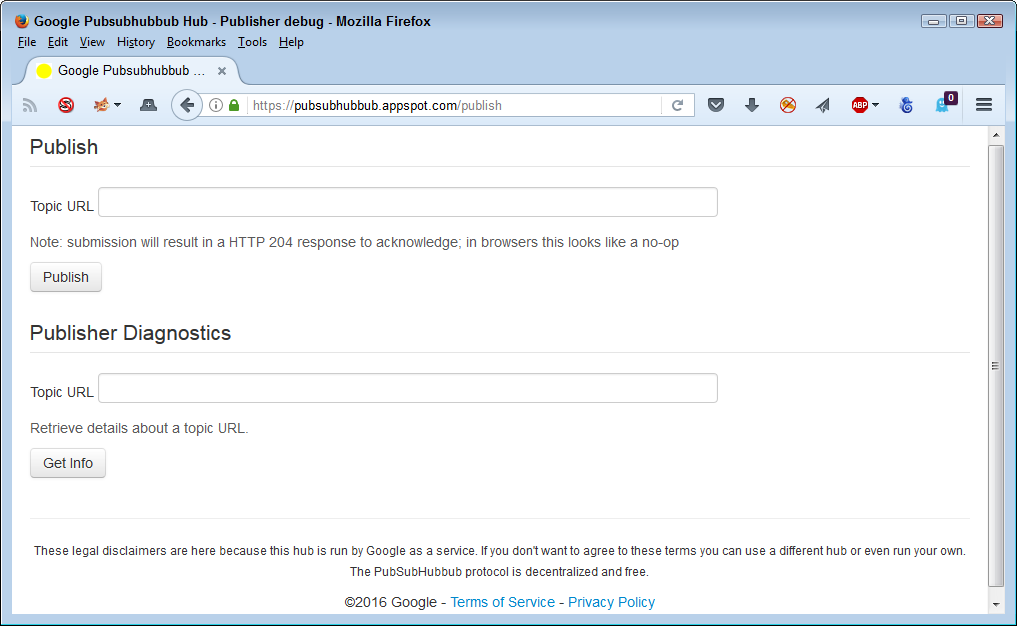This screenshot has height=626, width=1017.
Task: Click the URL address bar
Action: tap(454, 105)
